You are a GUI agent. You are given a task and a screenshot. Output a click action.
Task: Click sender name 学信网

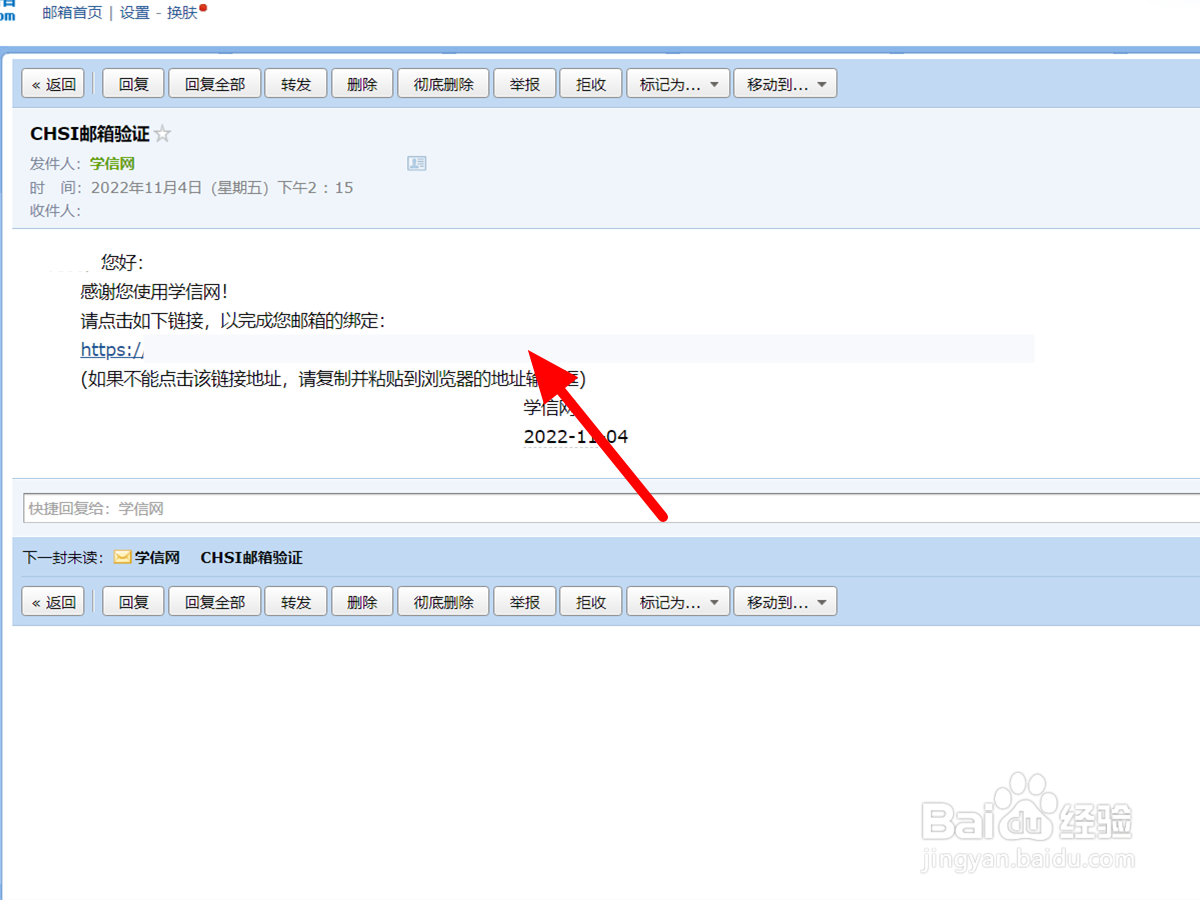pos(112,163)
